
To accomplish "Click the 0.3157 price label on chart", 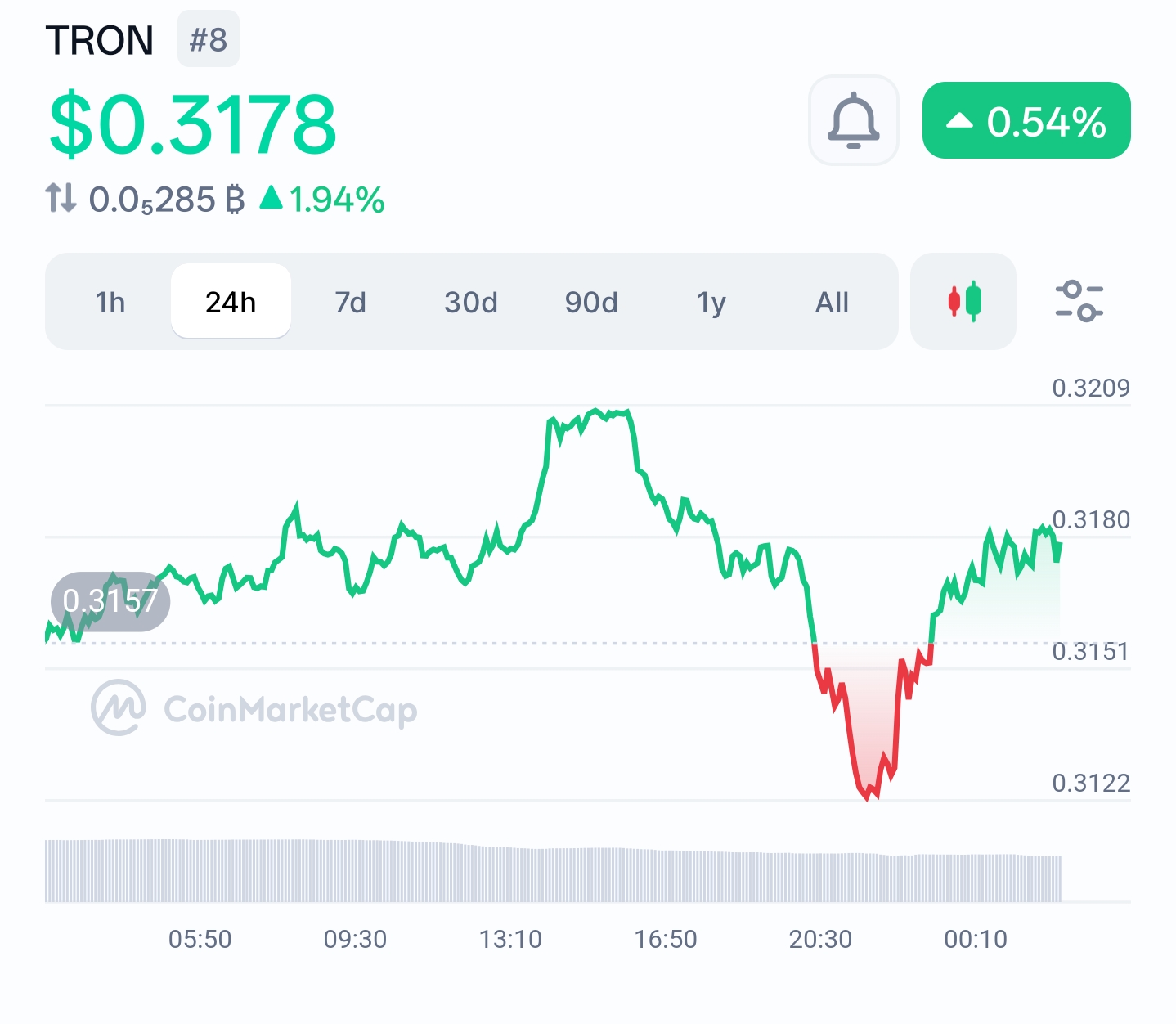I will (x=110, y=601).
